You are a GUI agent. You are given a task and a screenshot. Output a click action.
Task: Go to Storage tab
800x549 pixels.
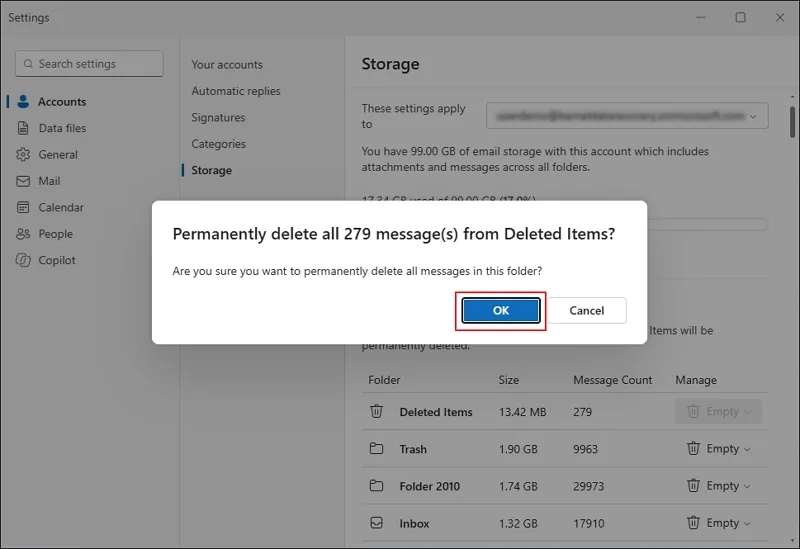pyautogui.click(x=211, y=170)
